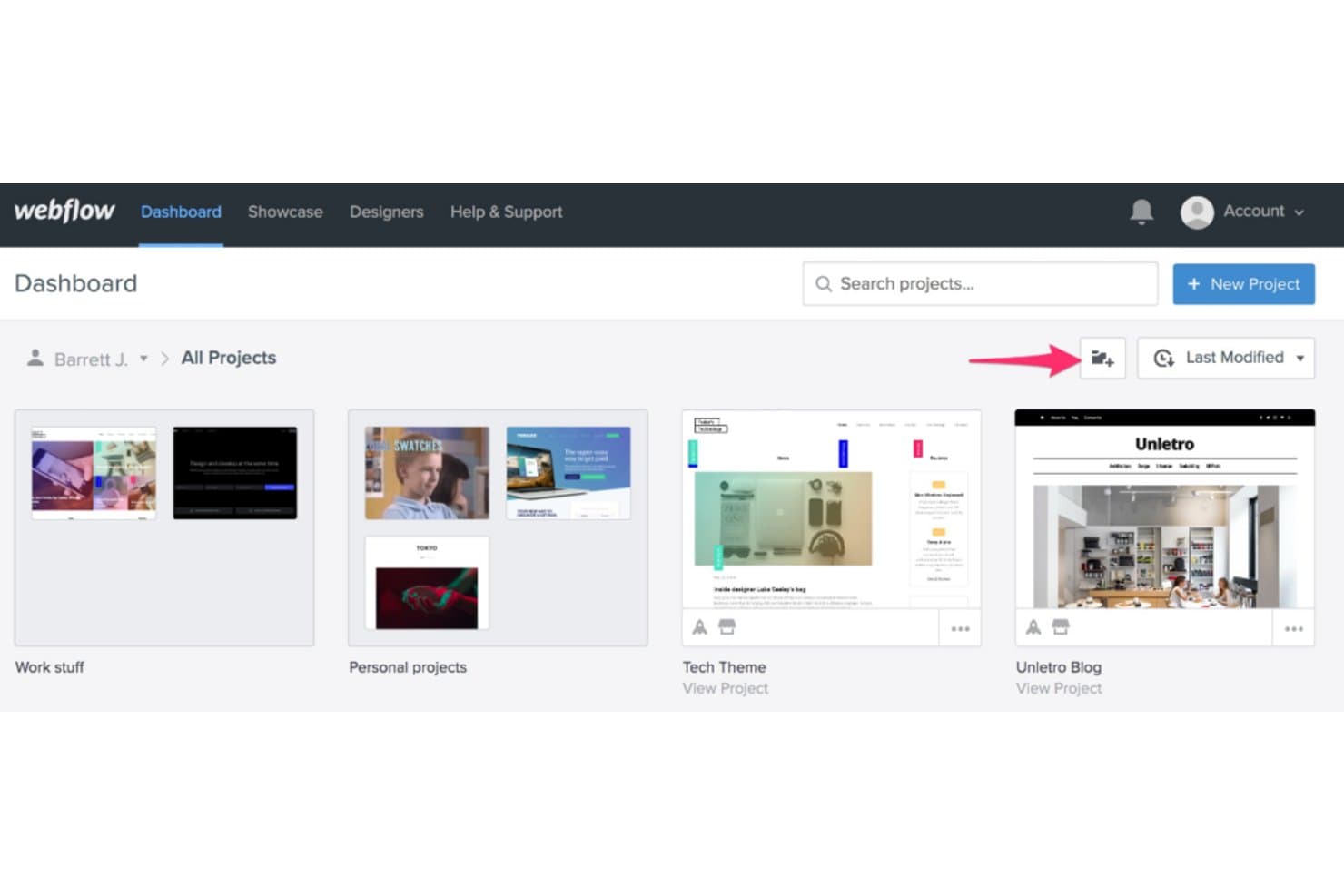Open the Personal projects folder thumbnail
This screenshot has height=896, width=1344.
[498, 527]
